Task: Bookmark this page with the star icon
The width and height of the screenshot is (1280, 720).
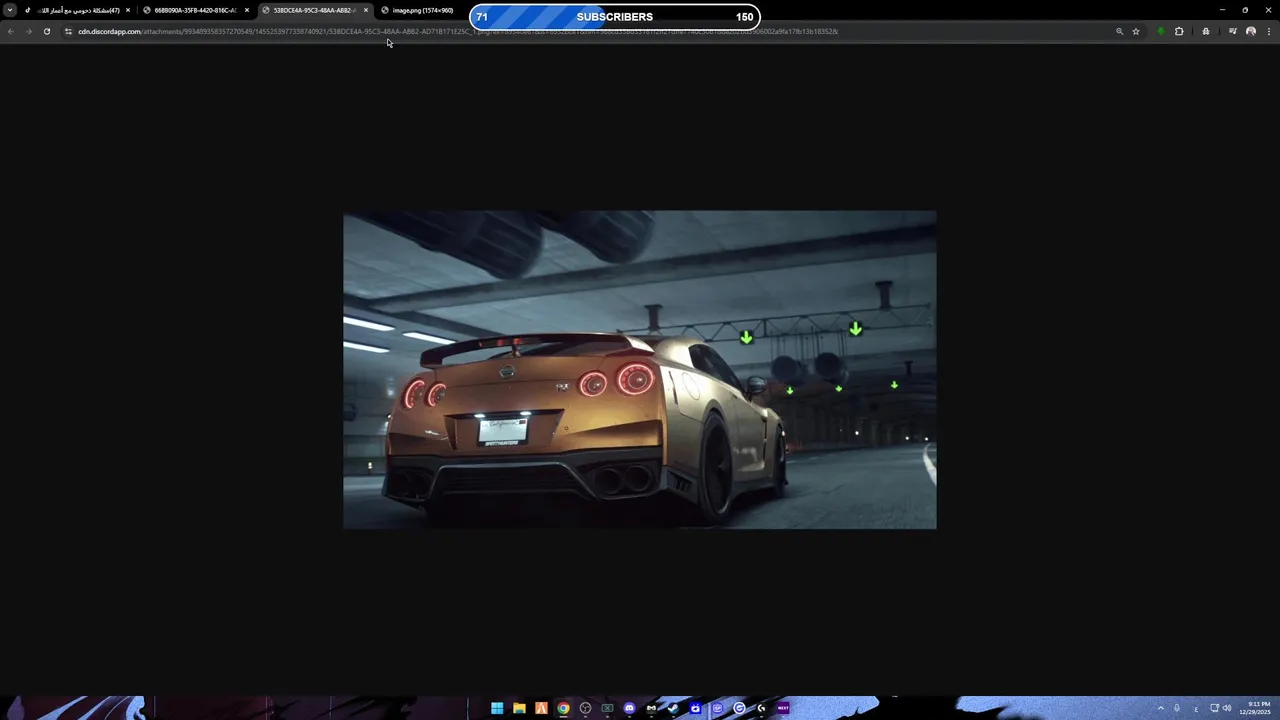Action: (x=1136, y=31)
